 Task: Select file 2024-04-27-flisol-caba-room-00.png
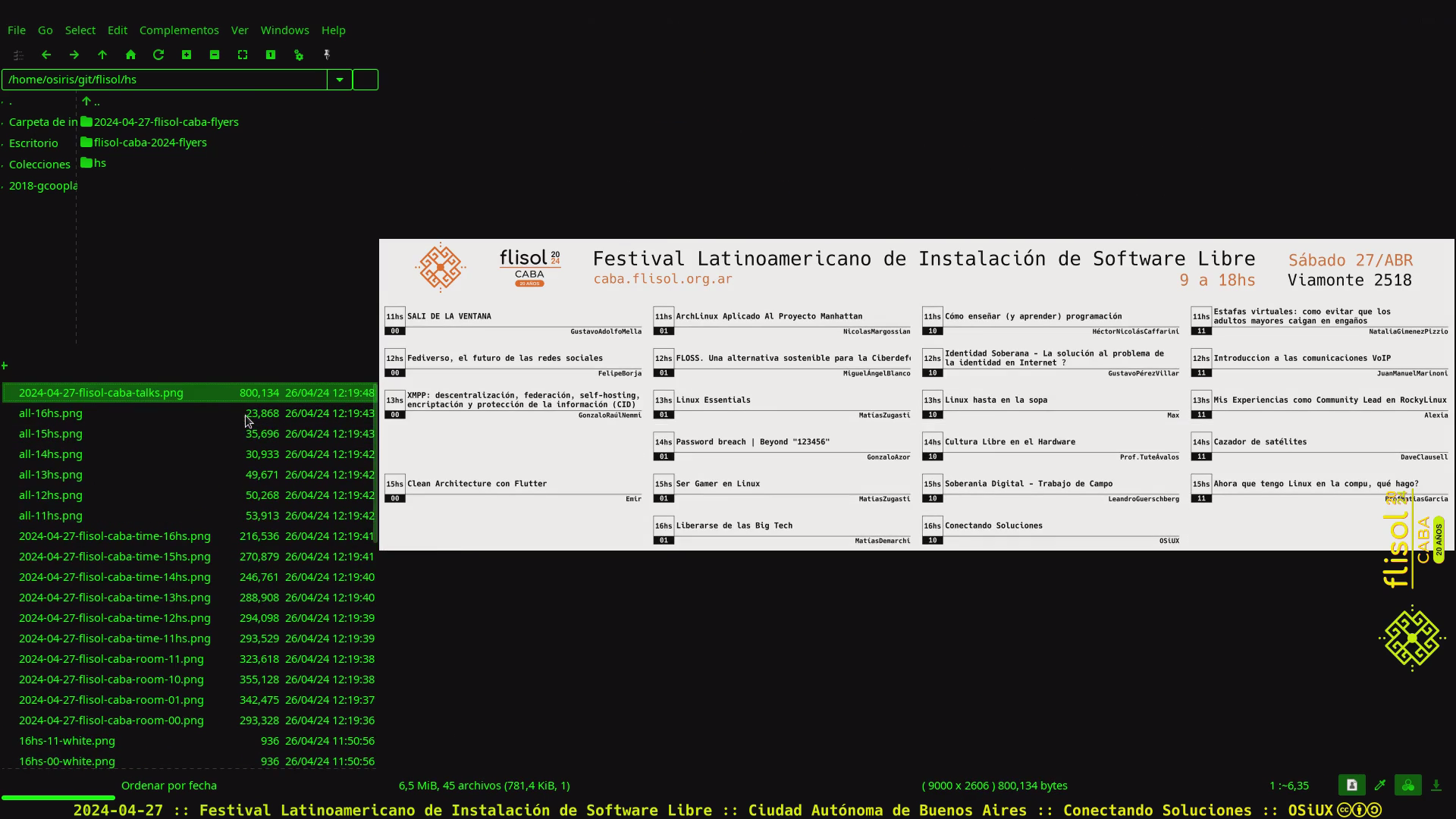190,720
